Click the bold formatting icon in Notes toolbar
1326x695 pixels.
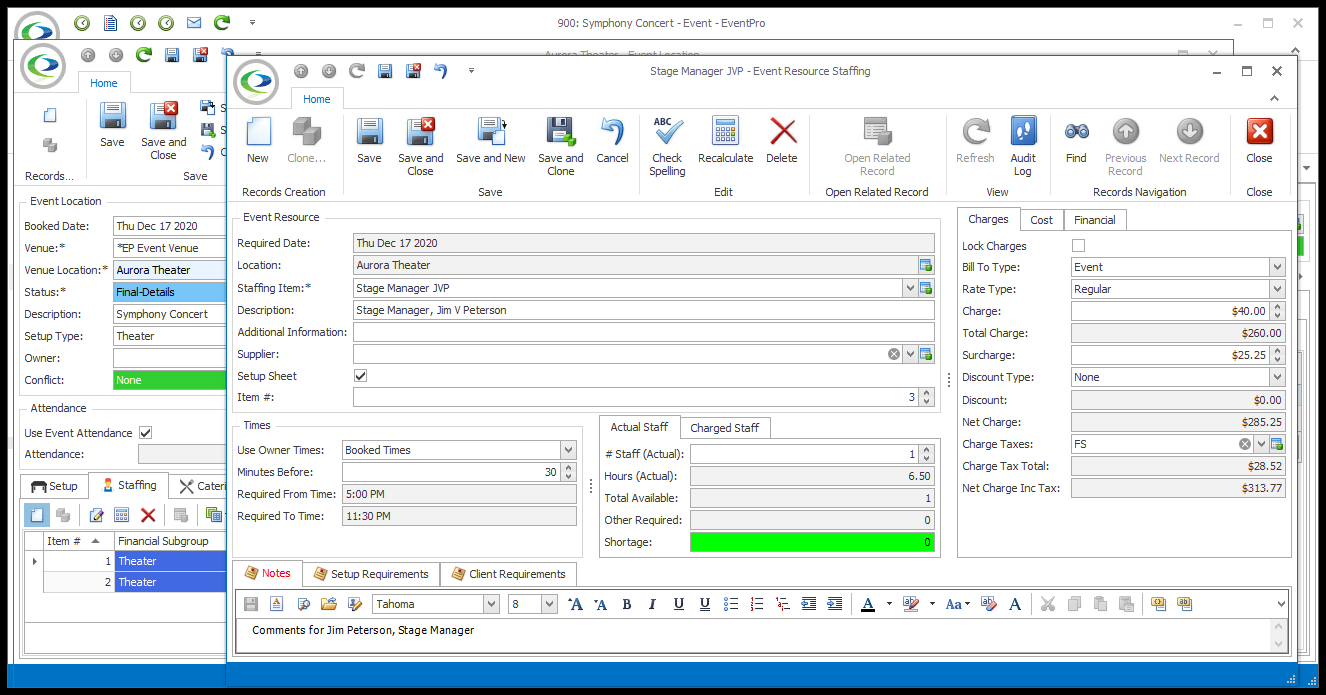(x=627, y=604)
